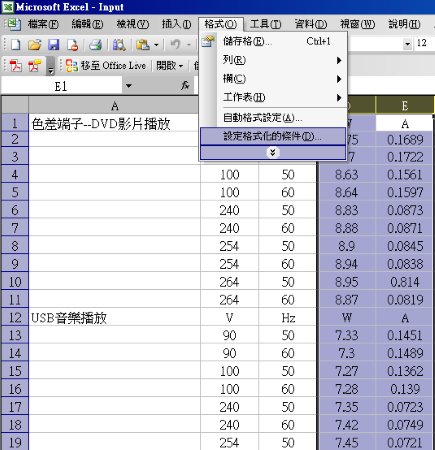Click the Excel workbook icon beside 檔案 menu
Screen dimensions: 435x450
14,25
